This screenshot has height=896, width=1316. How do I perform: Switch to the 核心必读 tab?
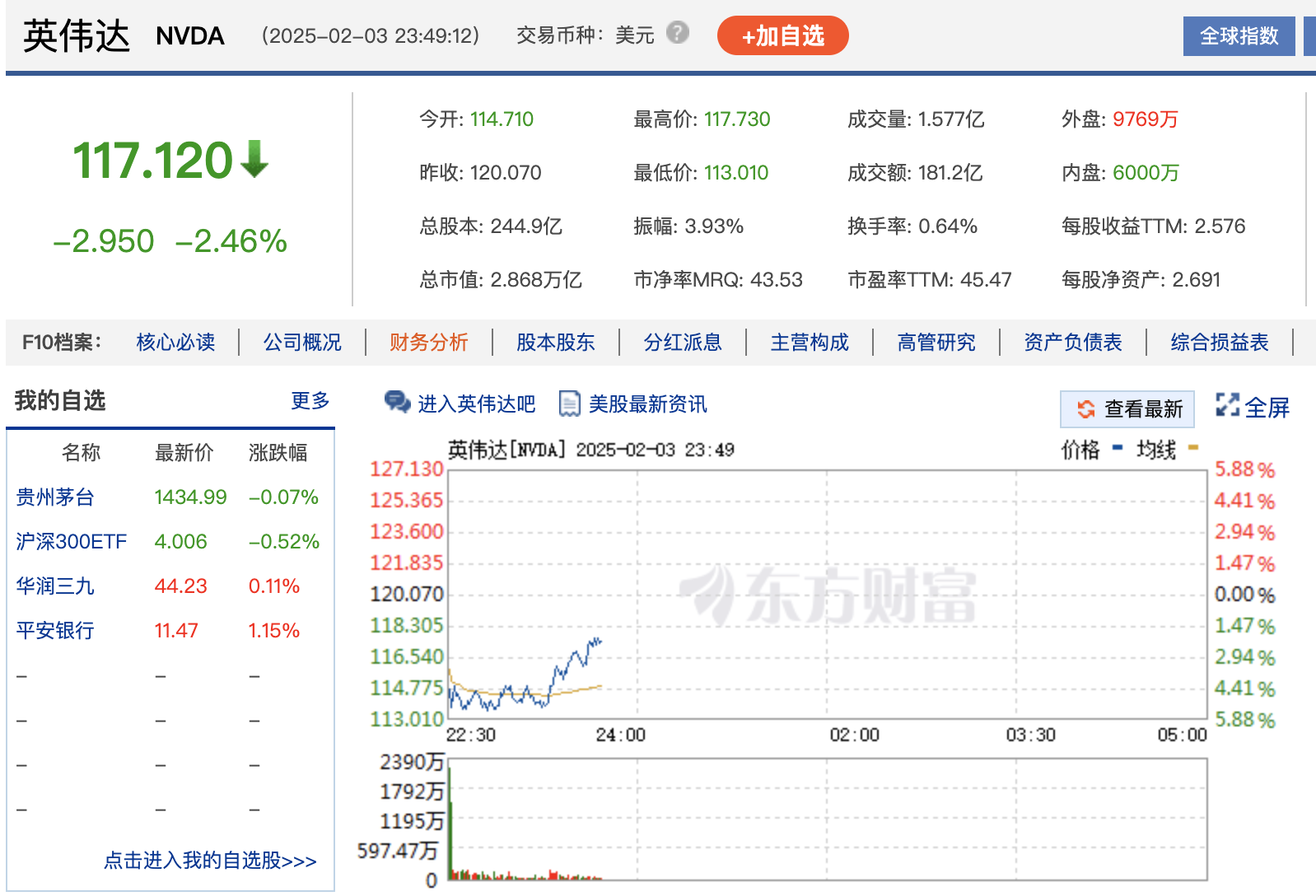pos(175,343)
